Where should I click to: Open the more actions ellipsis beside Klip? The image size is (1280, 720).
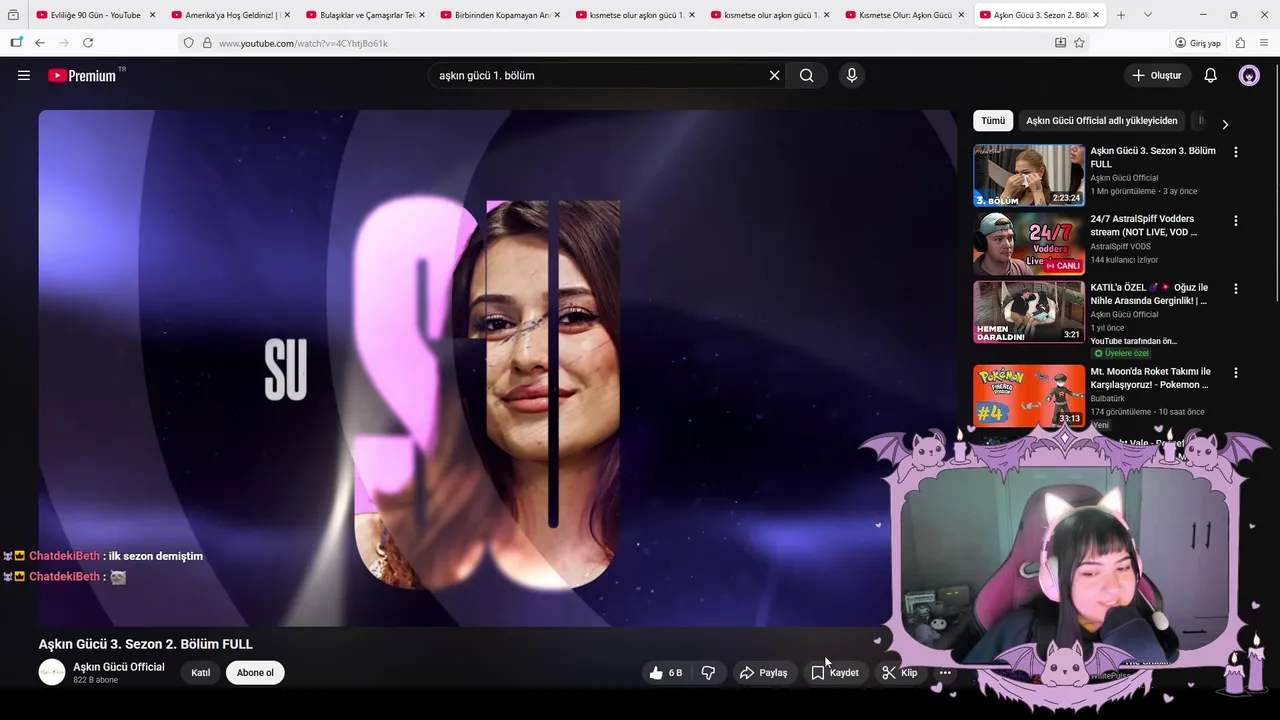pyautogui.click(x=945, y=673)
